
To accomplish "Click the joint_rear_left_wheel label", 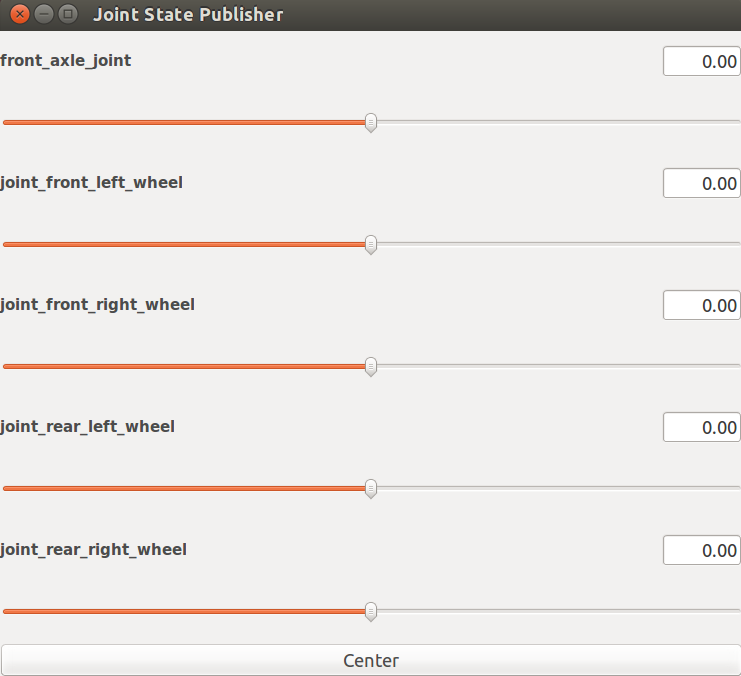I will point(88,427).
